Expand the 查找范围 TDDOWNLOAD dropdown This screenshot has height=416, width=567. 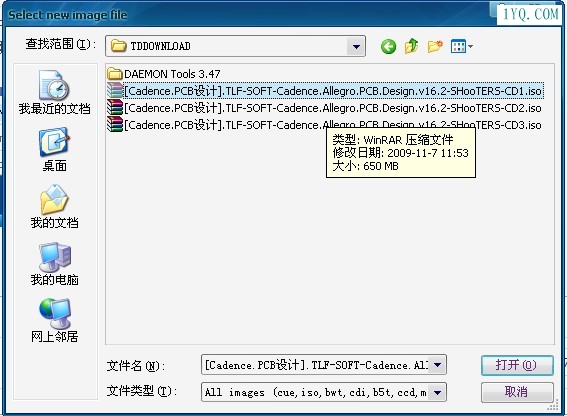356,46
